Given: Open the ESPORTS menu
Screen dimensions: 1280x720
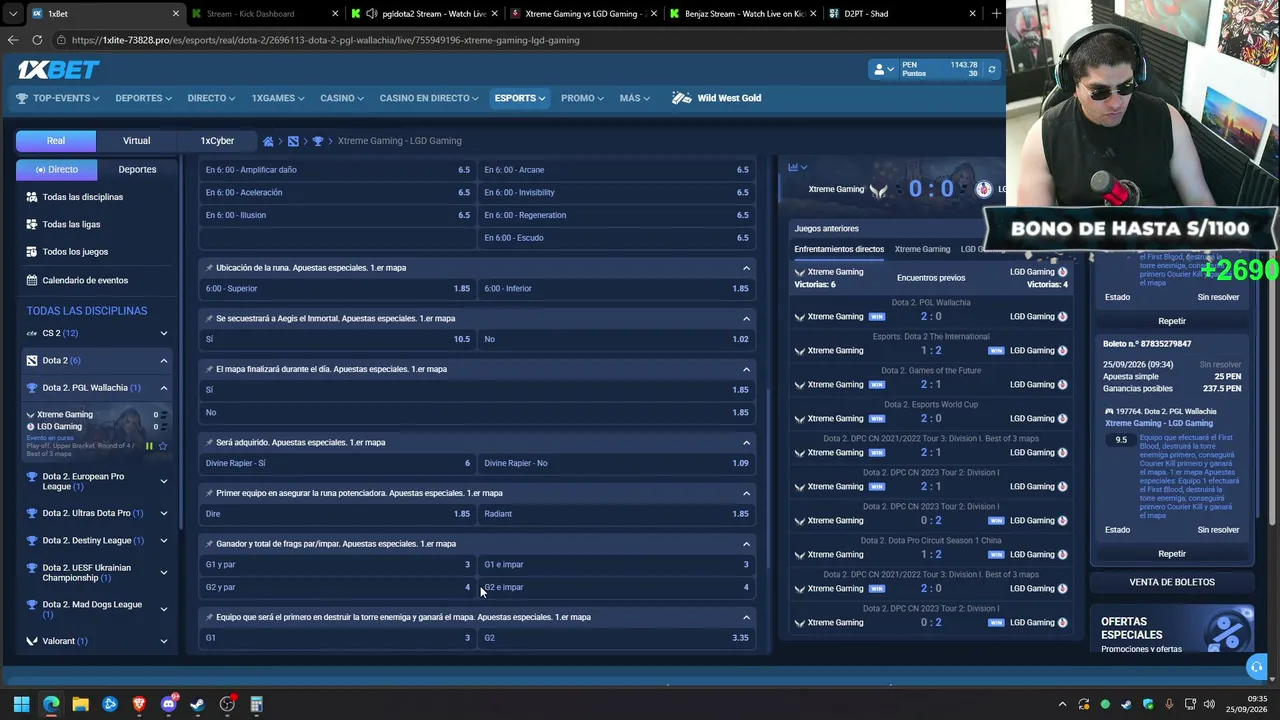Looking at the screenshot, I should pos(519,98).
